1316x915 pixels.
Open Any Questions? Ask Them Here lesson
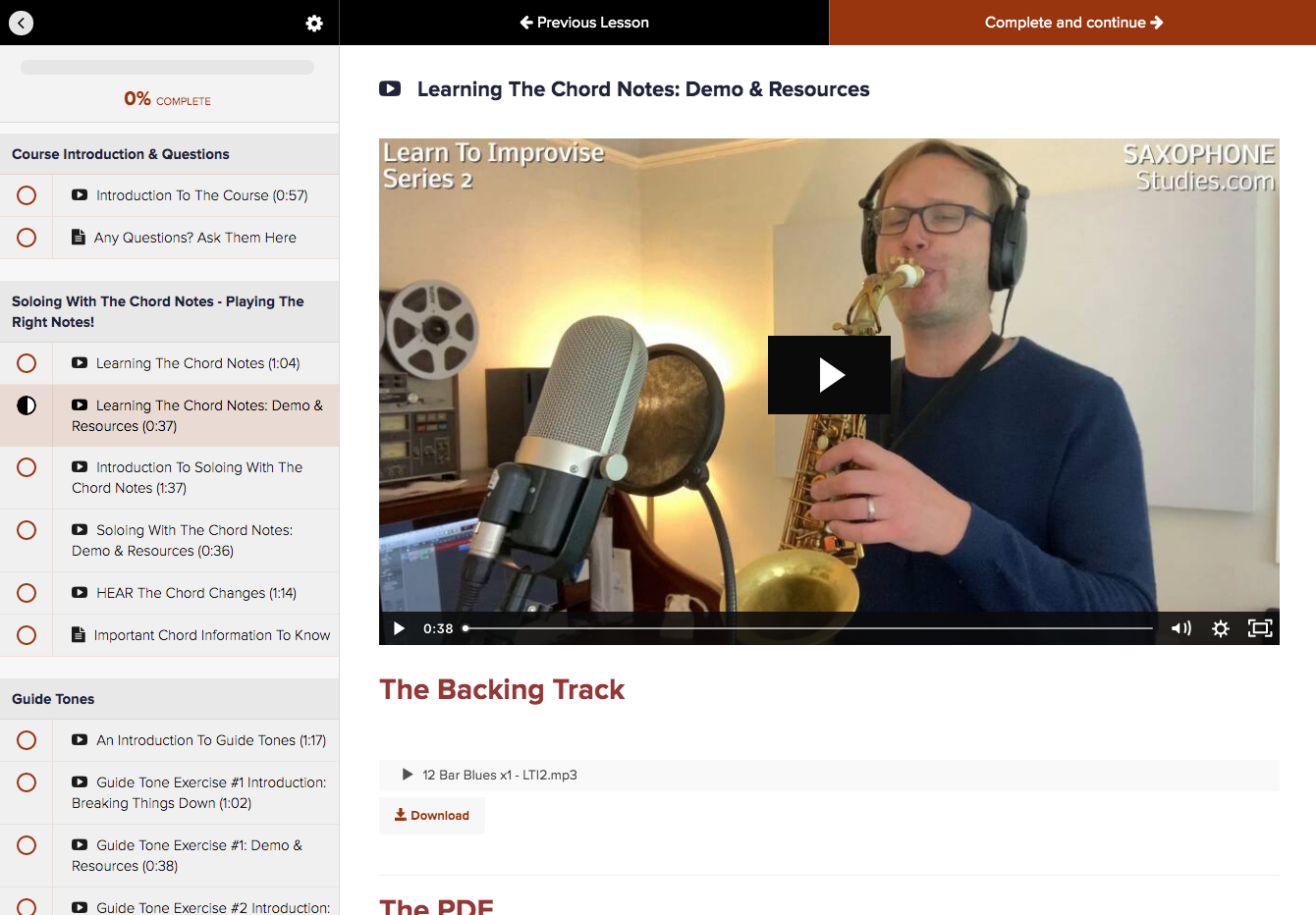click(195, 238)
